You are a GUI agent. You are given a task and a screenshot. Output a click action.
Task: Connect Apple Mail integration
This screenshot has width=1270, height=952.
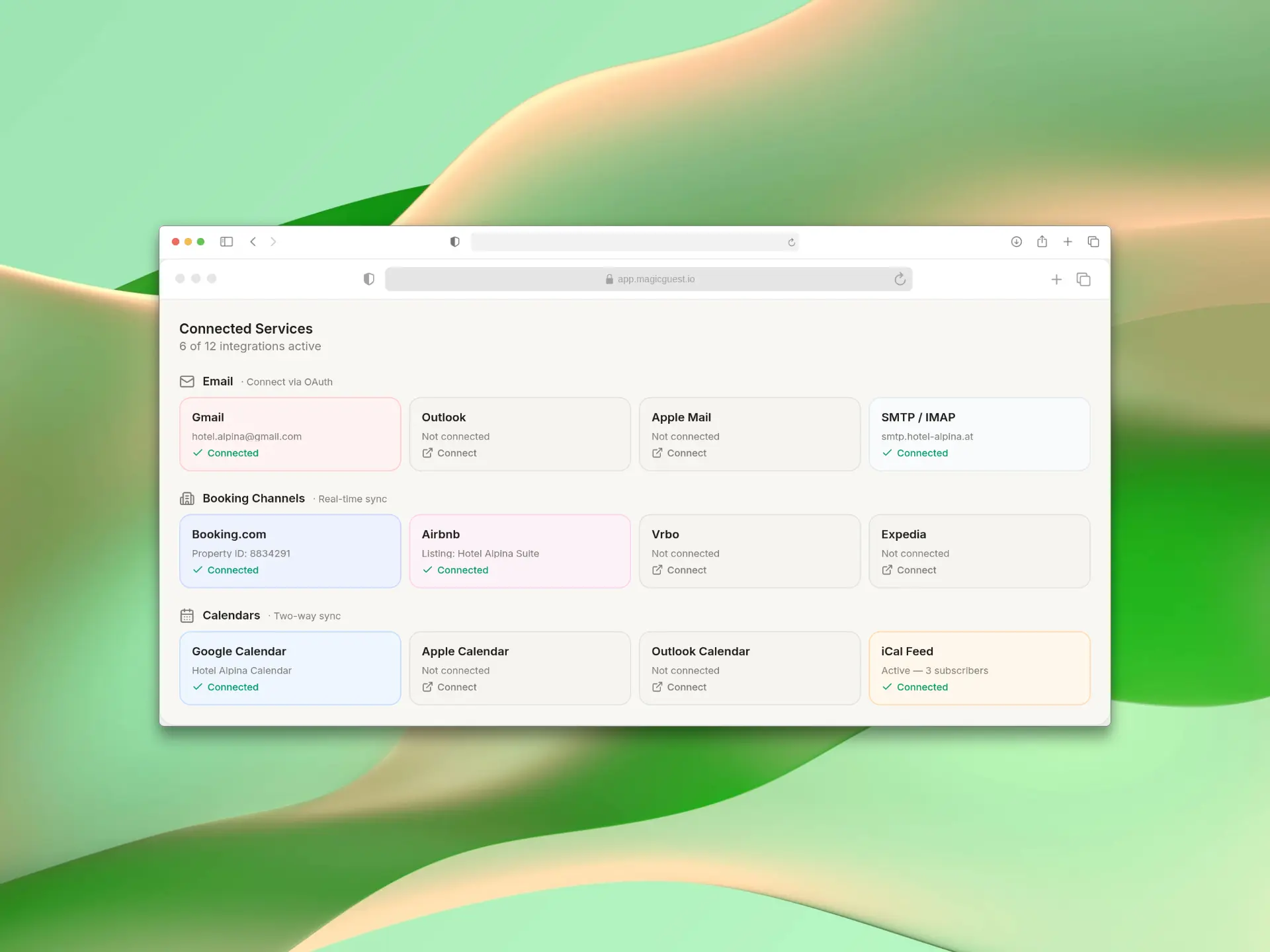click(x=679, y=453)
